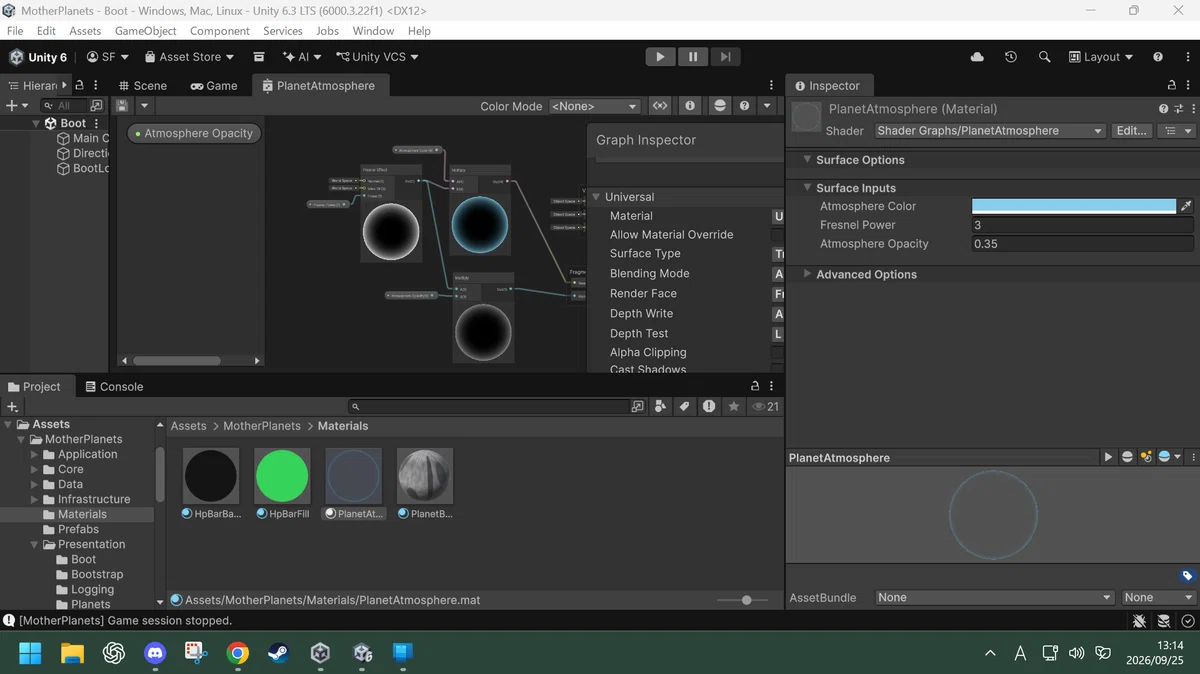
Task: Open material preset selector icon
Action: [1179, 109]
